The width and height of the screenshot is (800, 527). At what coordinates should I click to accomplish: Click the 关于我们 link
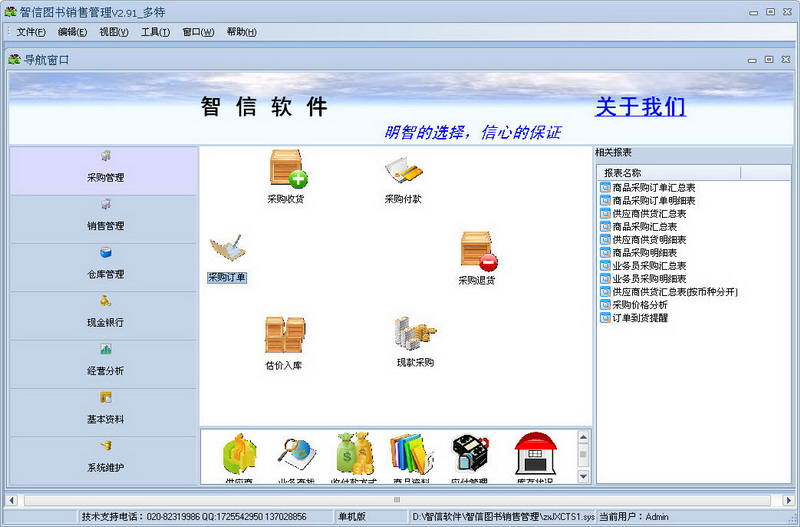coord(640,107)
